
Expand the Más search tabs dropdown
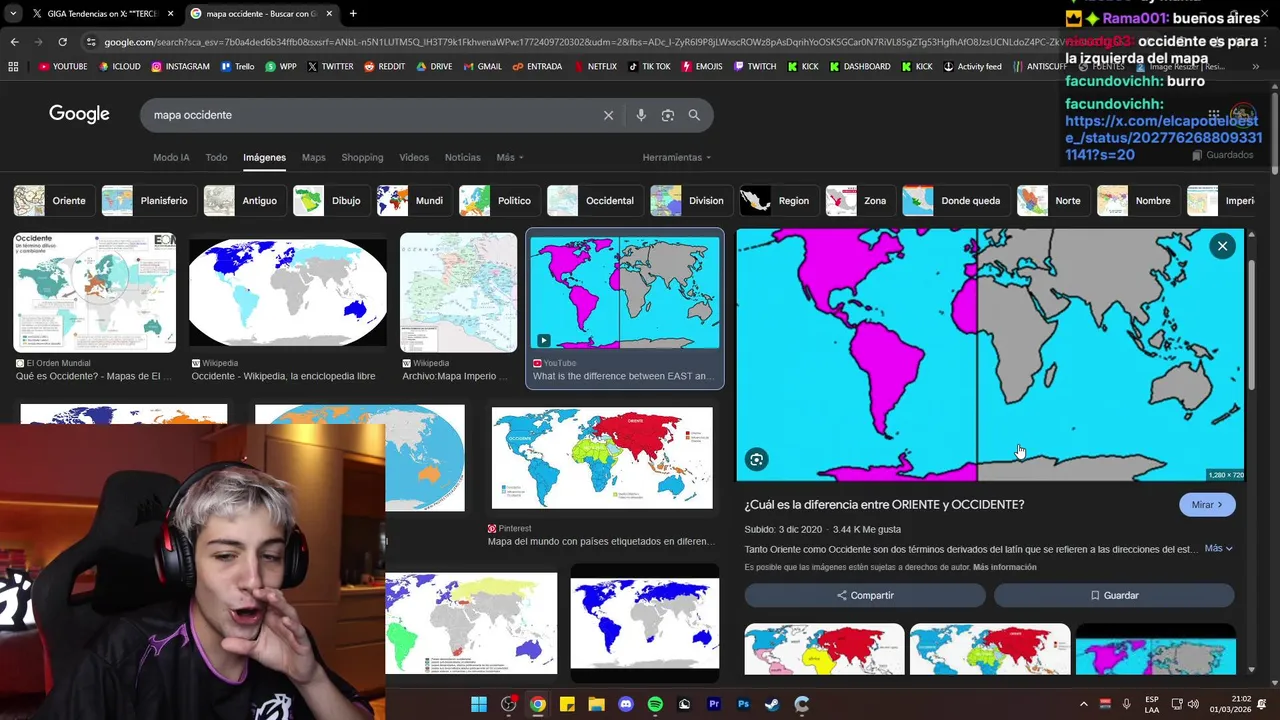click(x=510, y=157)
